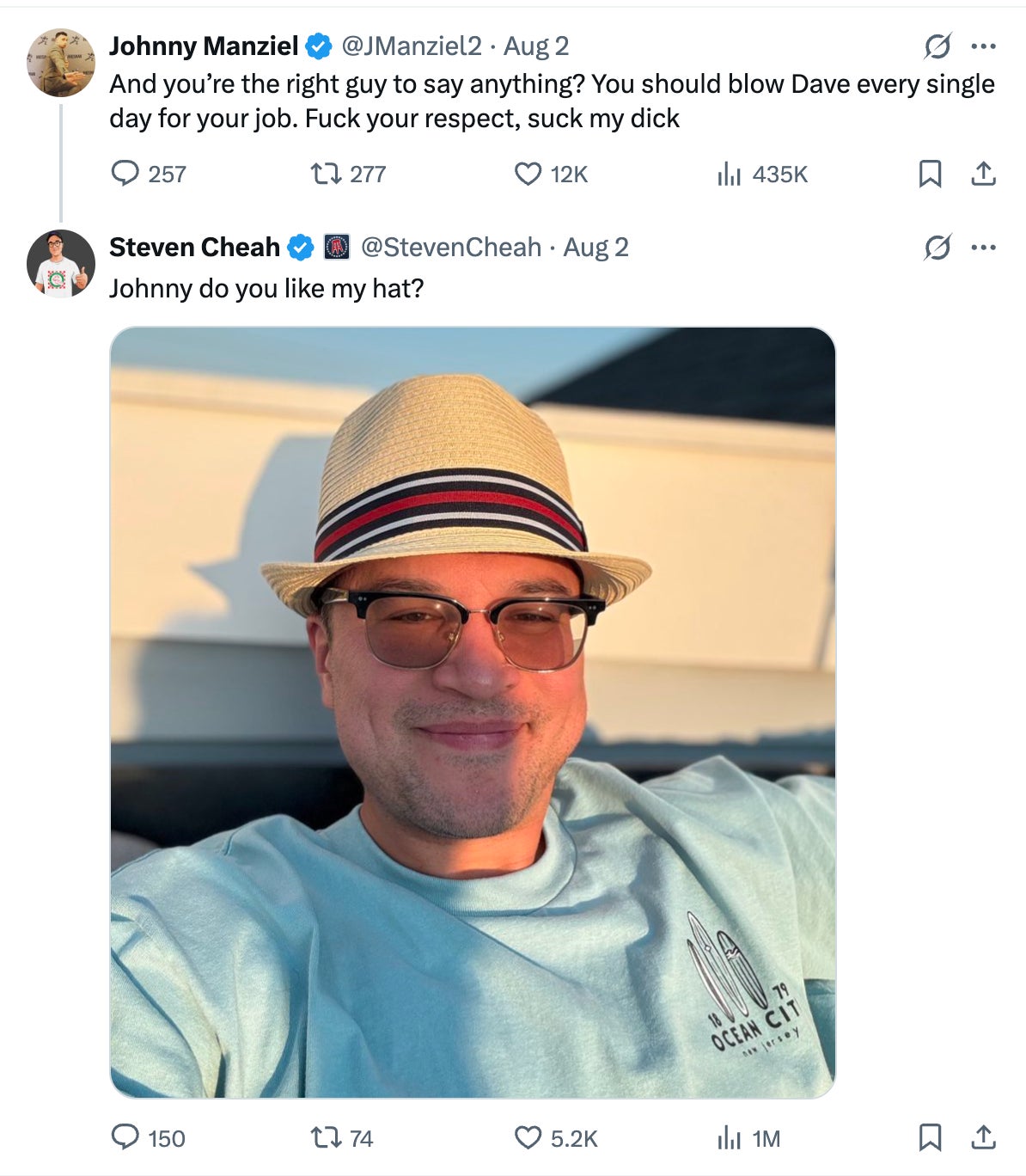
Task: Share Steven Cheah's tweet
Action: 983,1138
